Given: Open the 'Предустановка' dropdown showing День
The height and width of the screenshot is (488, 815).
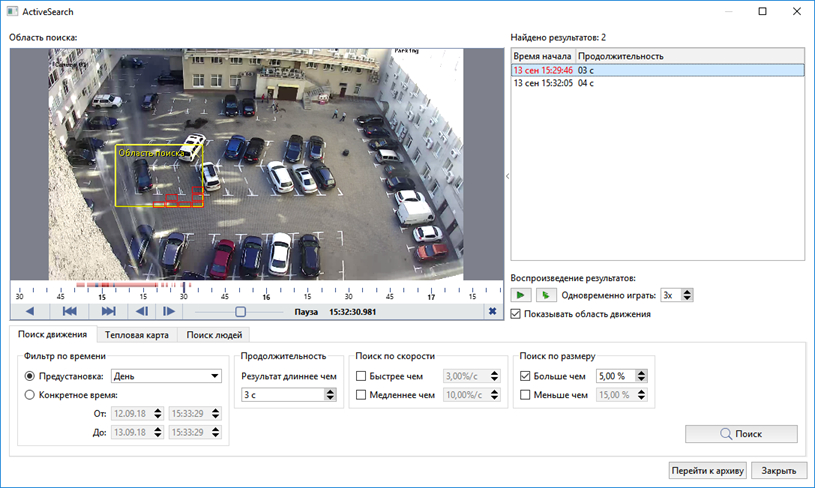Looking at the screenshot, I should 166,376.
